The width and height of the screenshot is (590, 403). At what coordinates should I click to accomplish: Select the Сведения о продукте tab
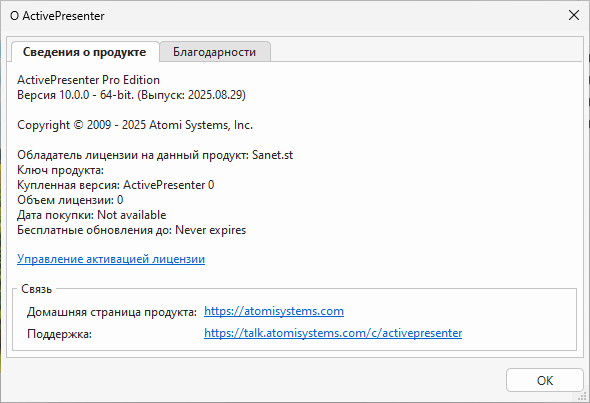85,52
